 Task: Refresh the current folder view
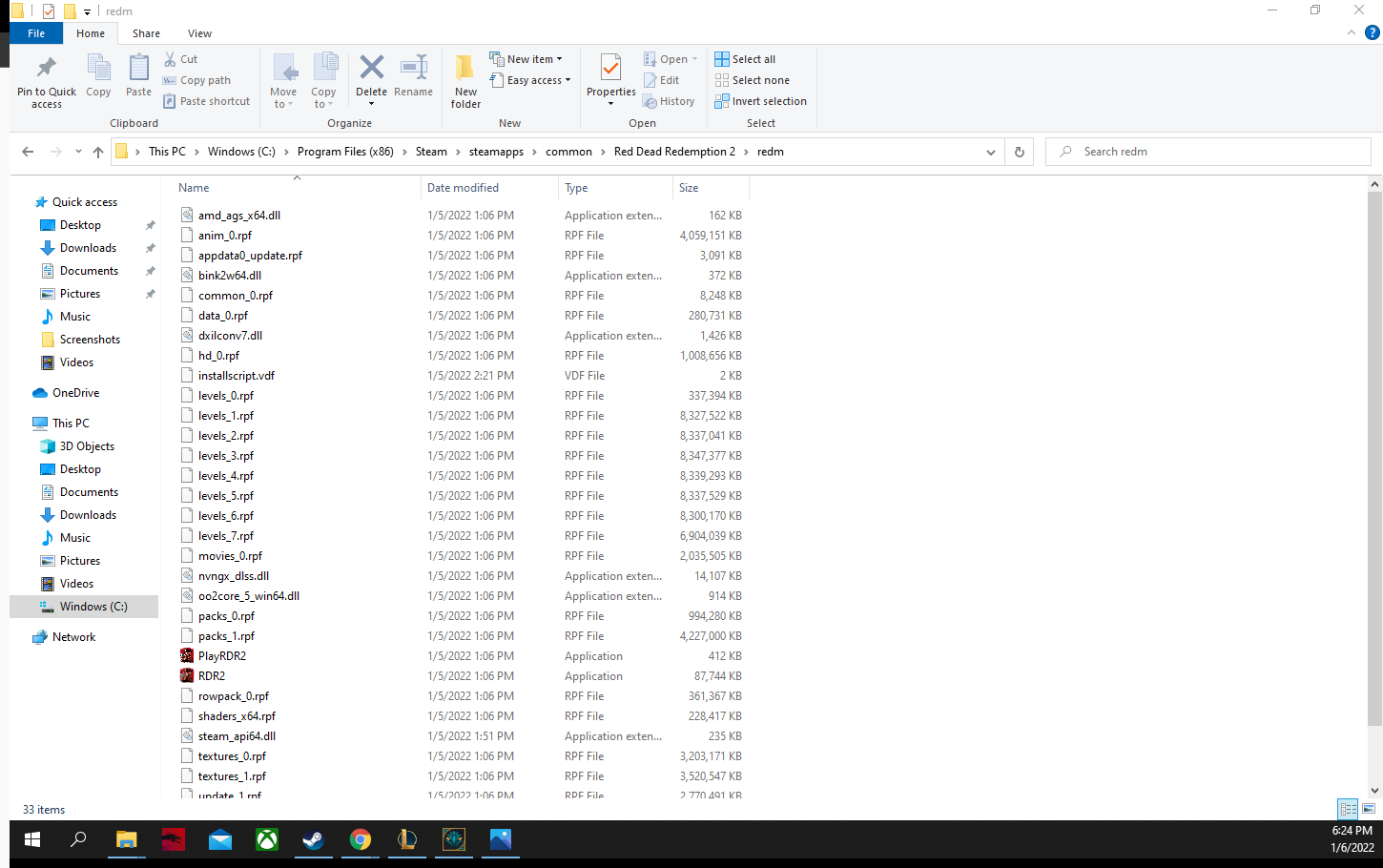pyautogui.click(x=1019, y=152)
